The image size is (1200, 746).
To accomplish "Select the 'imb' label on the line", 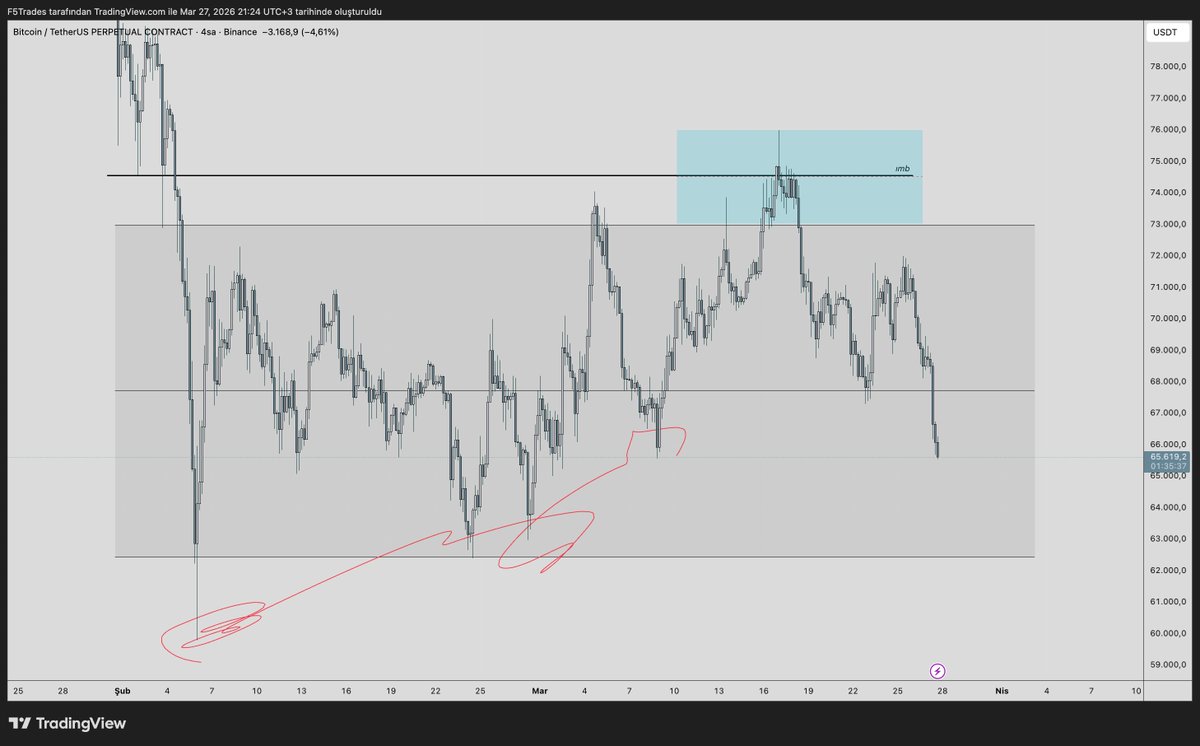I will click(x=902, y=169).
